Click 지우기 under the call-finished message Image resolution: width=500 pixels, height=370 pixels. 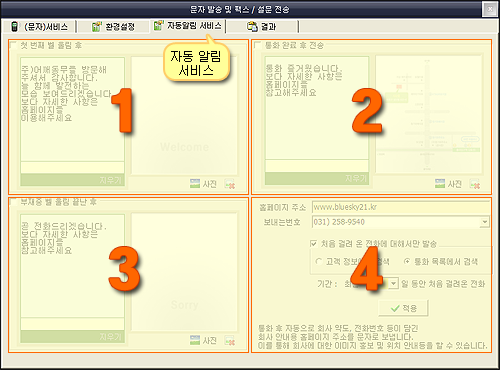tap(317, 179)
